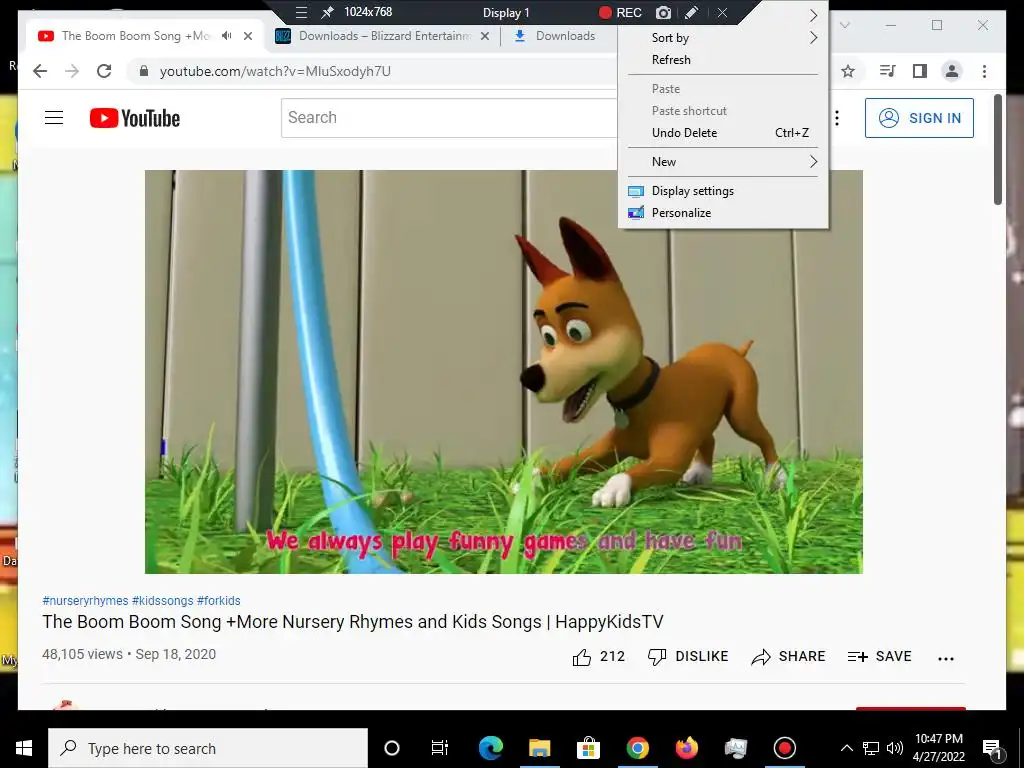Open Microsoft Store from taskbar
Viewport: 1024px width, 768px height.
(588, 748)
